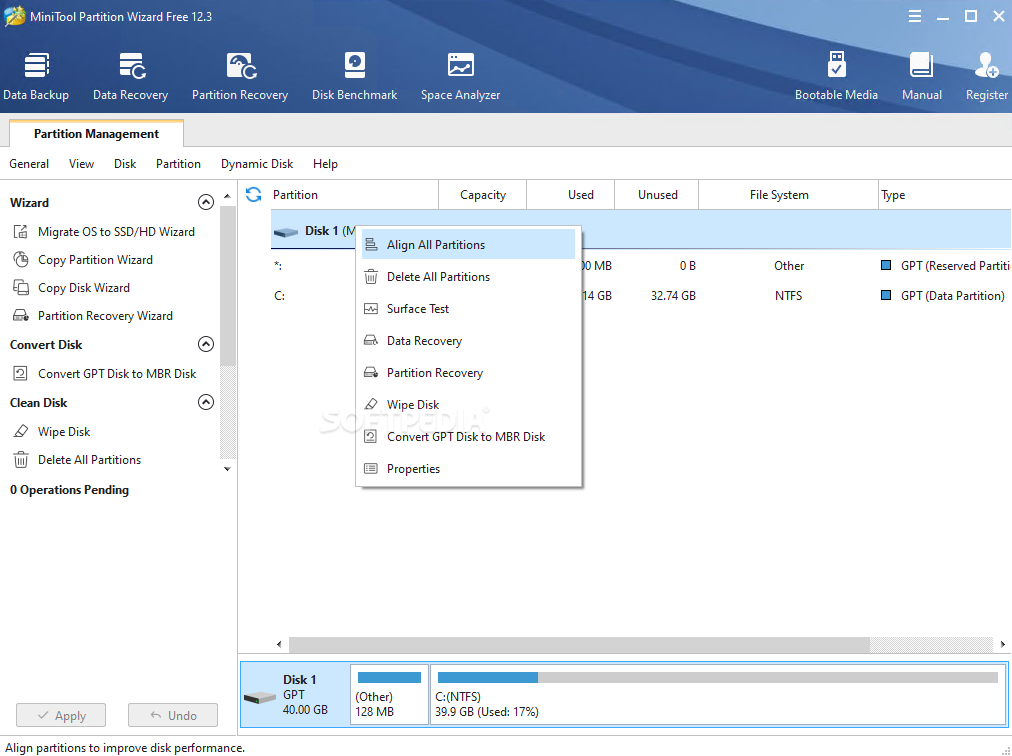Open Partition Recovery in the top toolbar
This screenshot has height=756, width=1012.
click(240, 77)
